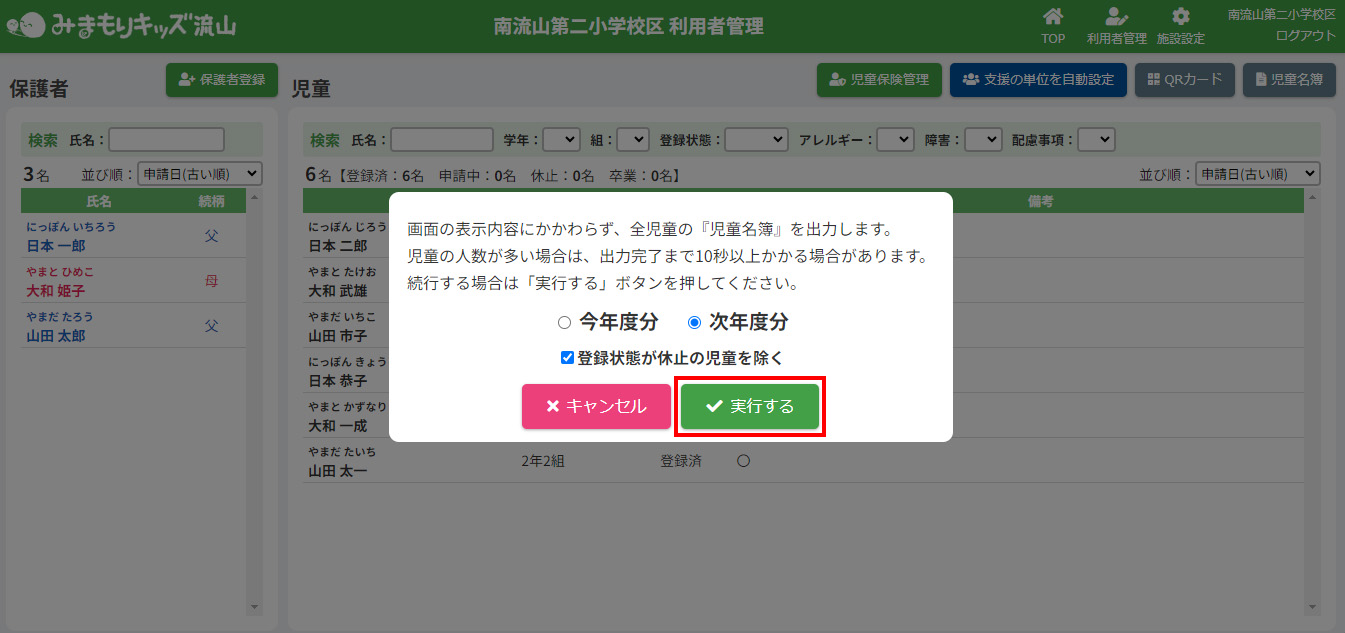Click the TOP home icon

click(1052, 17)
